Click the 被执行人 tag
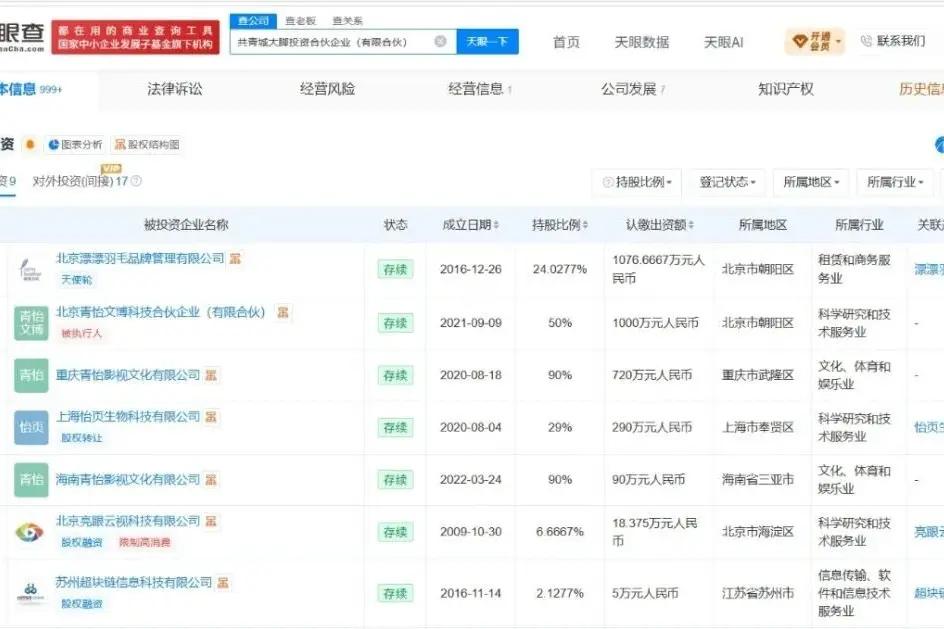 coord(81,333)
